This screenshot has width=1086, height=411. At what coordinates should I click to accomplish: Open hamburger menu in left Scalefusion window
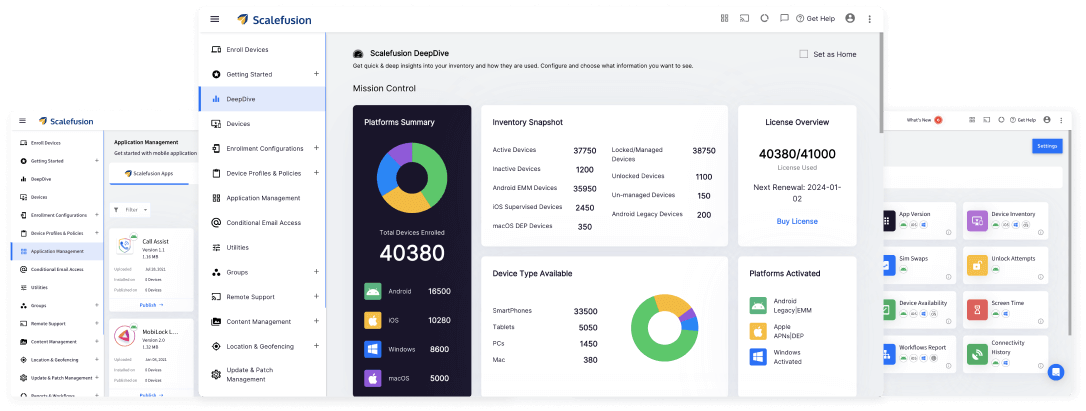(x=22, y=121)
